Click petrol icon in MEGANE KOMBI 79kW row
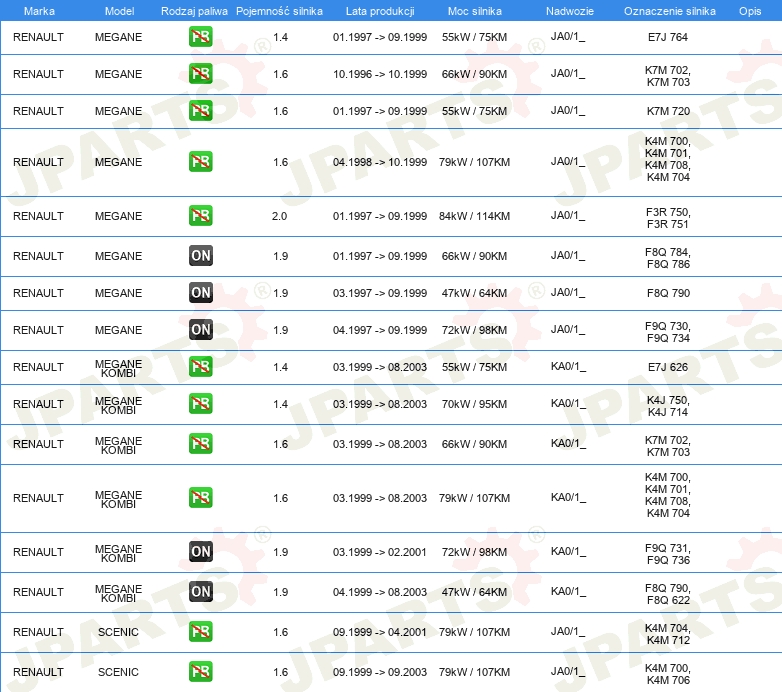 pyautogui.click(x=200, y=498)
